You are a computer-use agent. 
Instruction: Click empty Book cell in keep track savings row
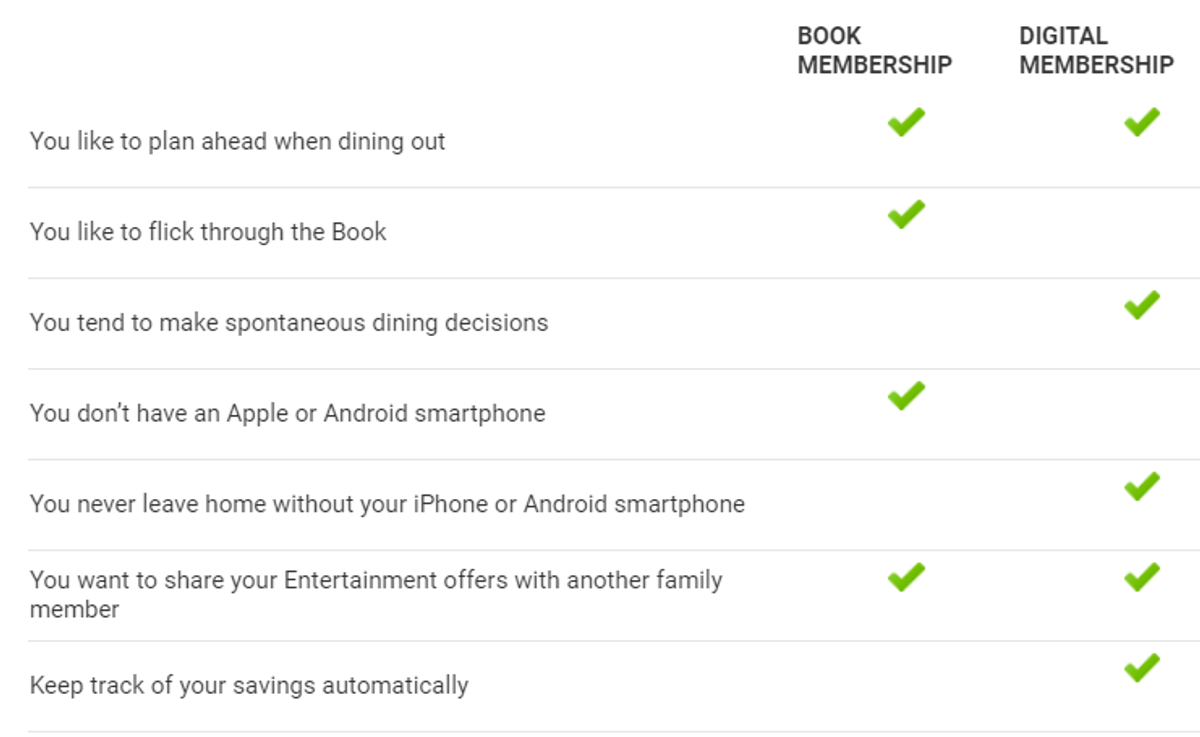[906, 686]
